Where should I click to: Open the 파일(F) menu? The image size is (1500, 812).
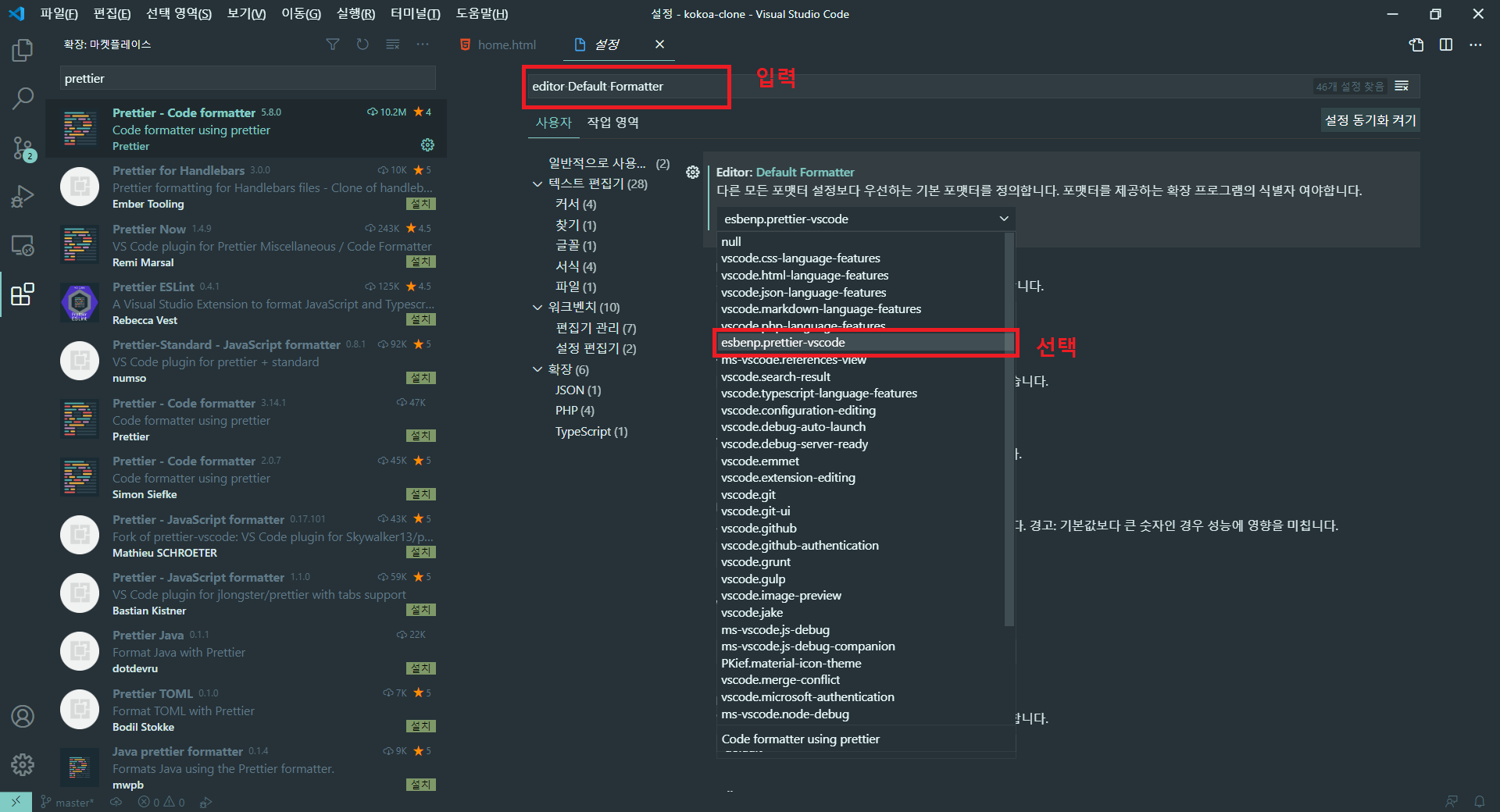59,14
